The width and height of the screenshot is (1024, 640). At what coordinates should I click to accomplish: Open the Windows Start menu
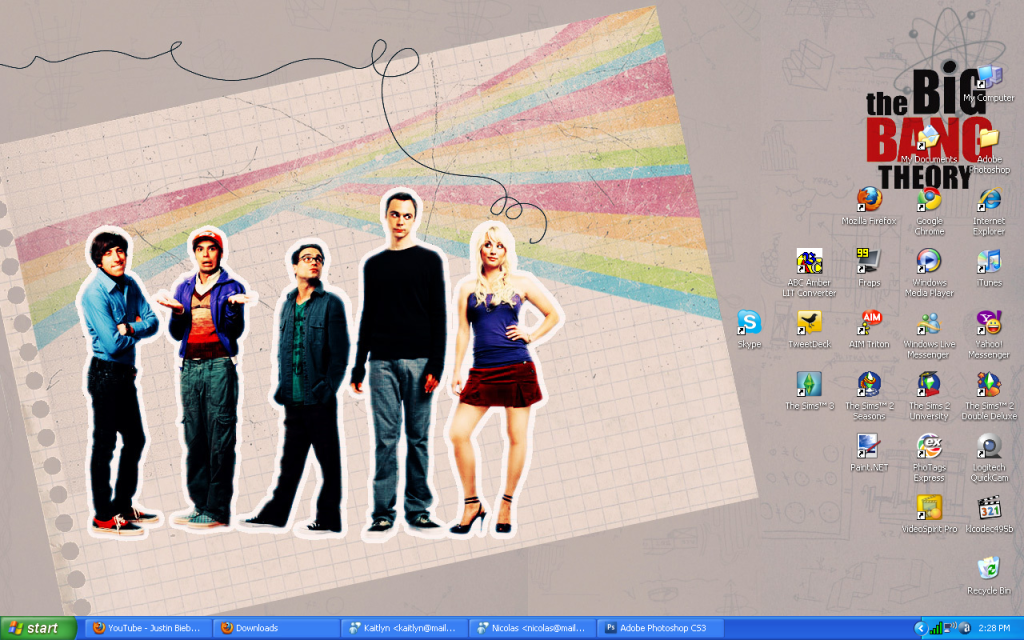[38, 628]
